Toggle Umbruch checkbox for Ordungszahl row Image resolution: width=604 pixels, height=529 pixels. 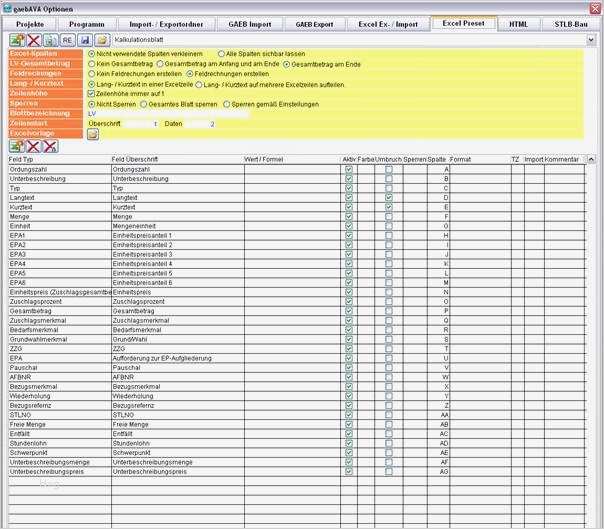389,169
